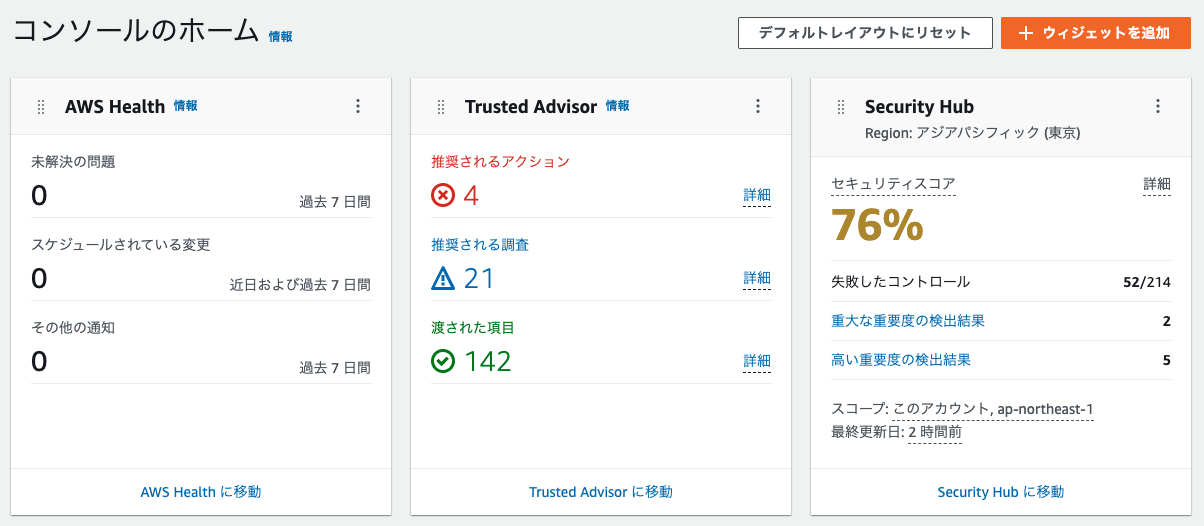This screenshot has width=1204, height=526.
Task: Click the 未解決の問題 label
Action: [73, 162]
